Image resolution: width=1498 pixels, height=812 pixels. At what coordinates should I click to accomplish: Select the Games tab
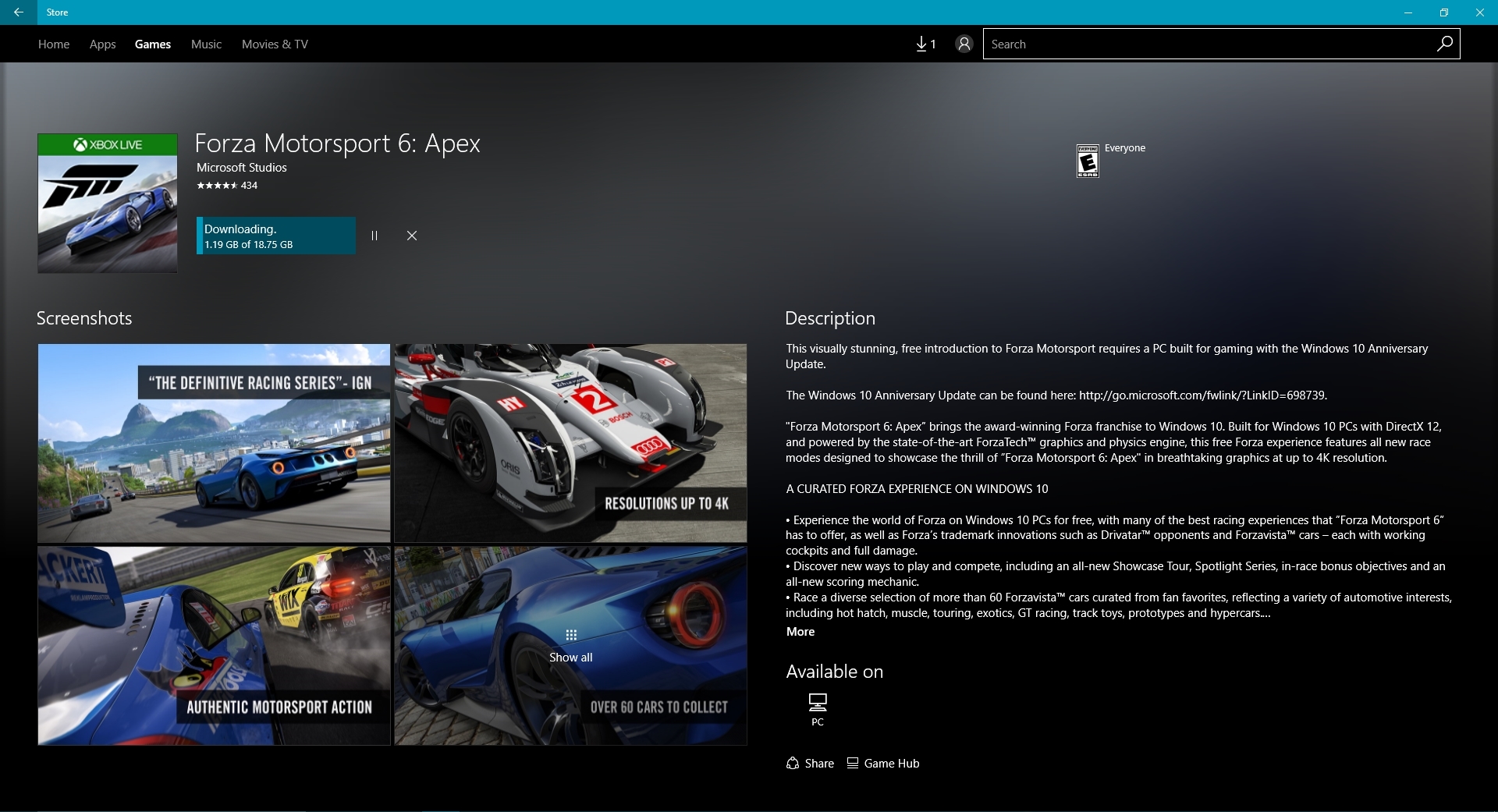(153, 44)
